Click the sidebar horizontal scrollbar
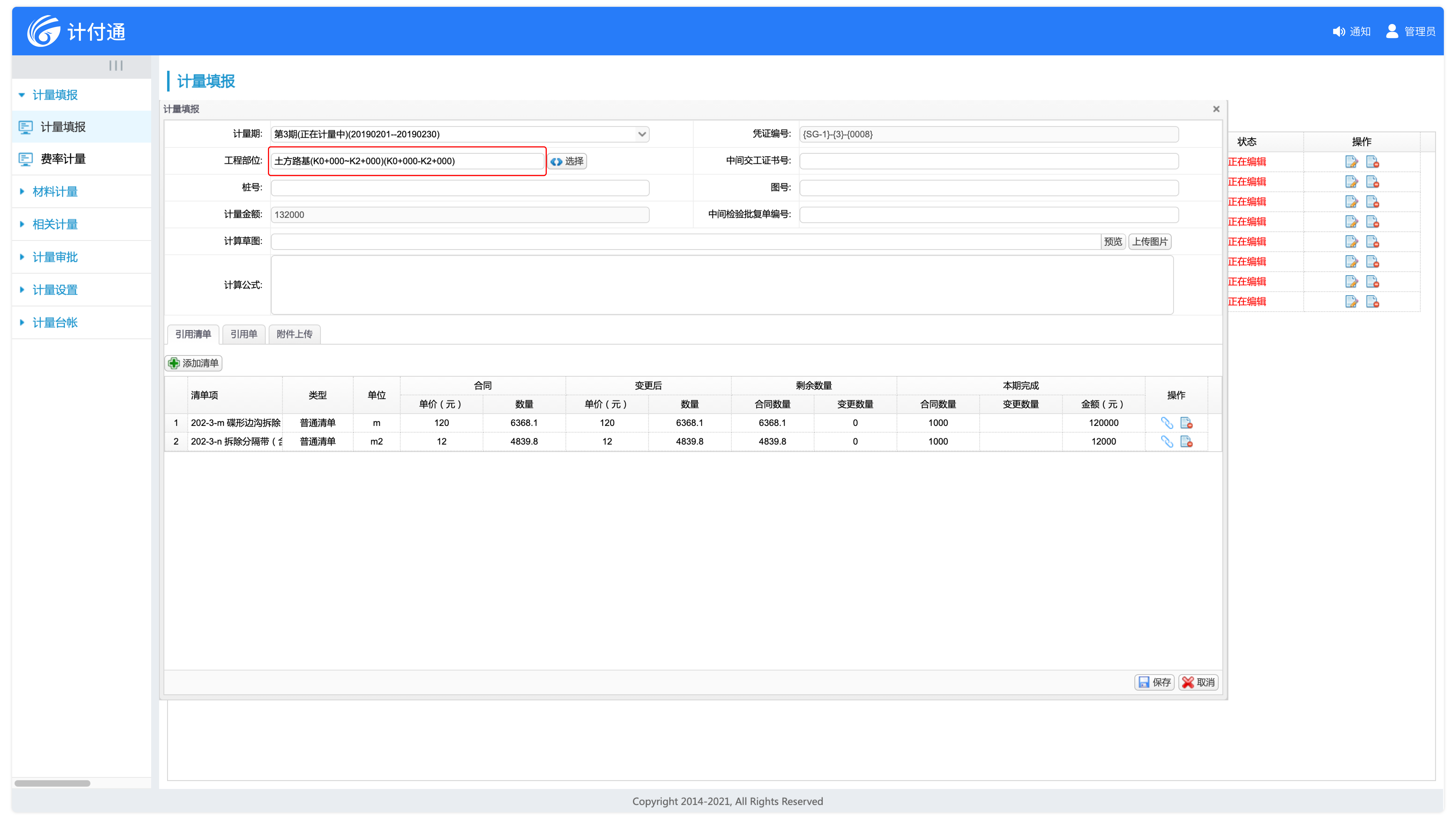Viewport: 1456px width, 819px height. 53,783
